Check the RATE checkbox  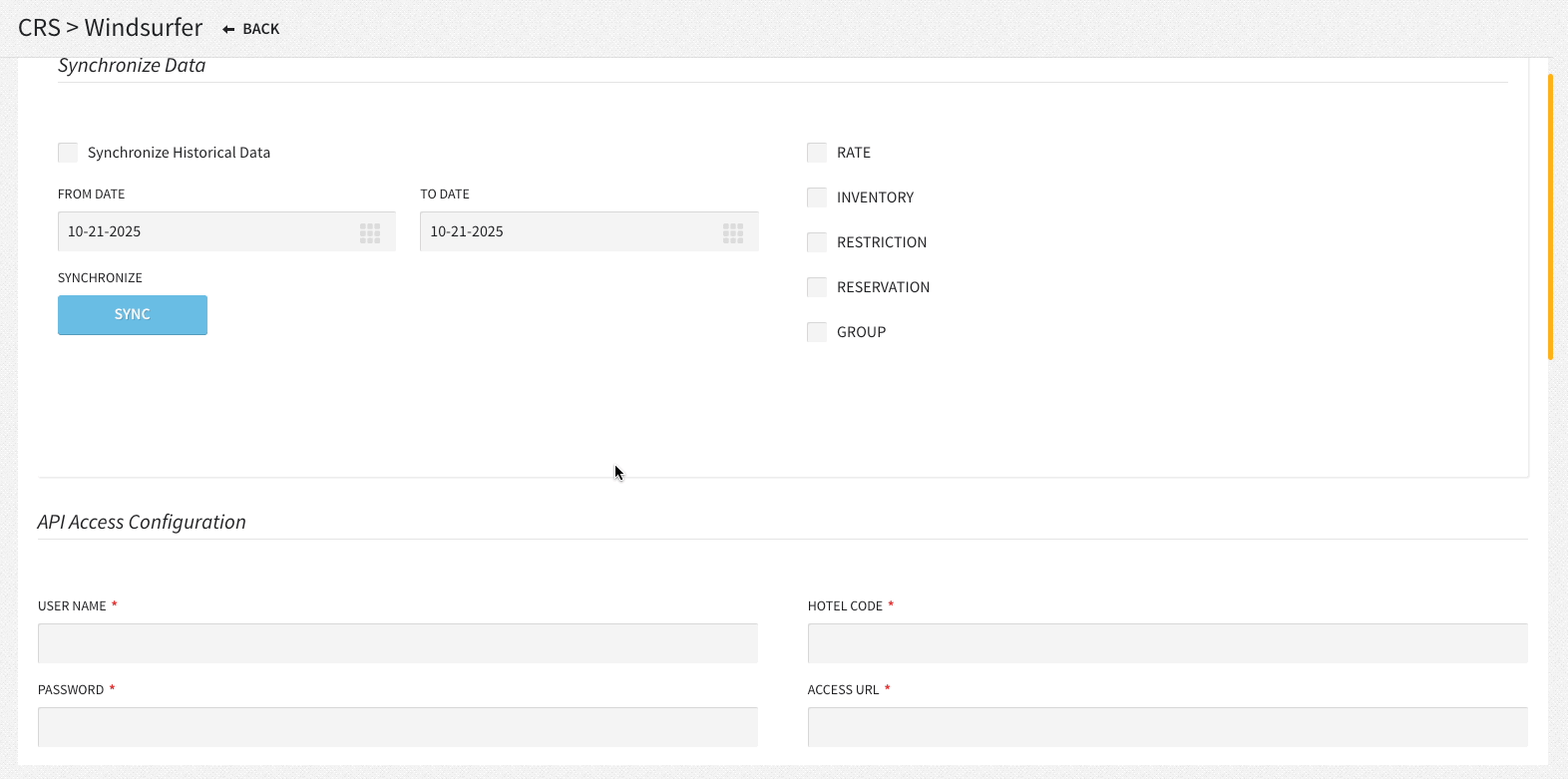click(817, 153)
